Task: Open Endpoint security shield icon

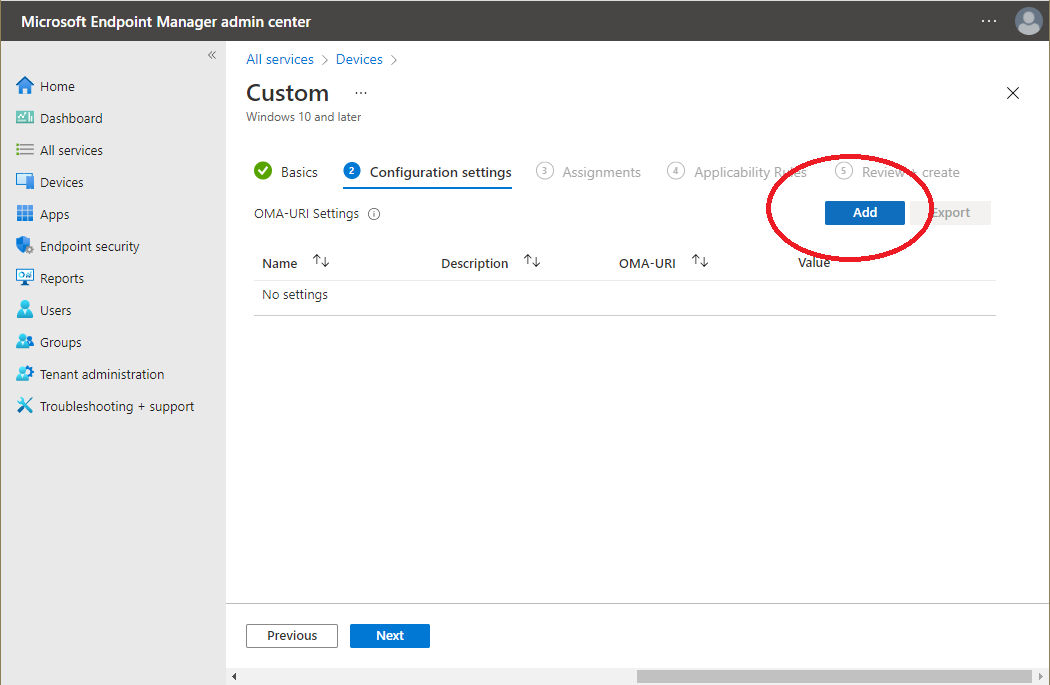Action: 25,245
